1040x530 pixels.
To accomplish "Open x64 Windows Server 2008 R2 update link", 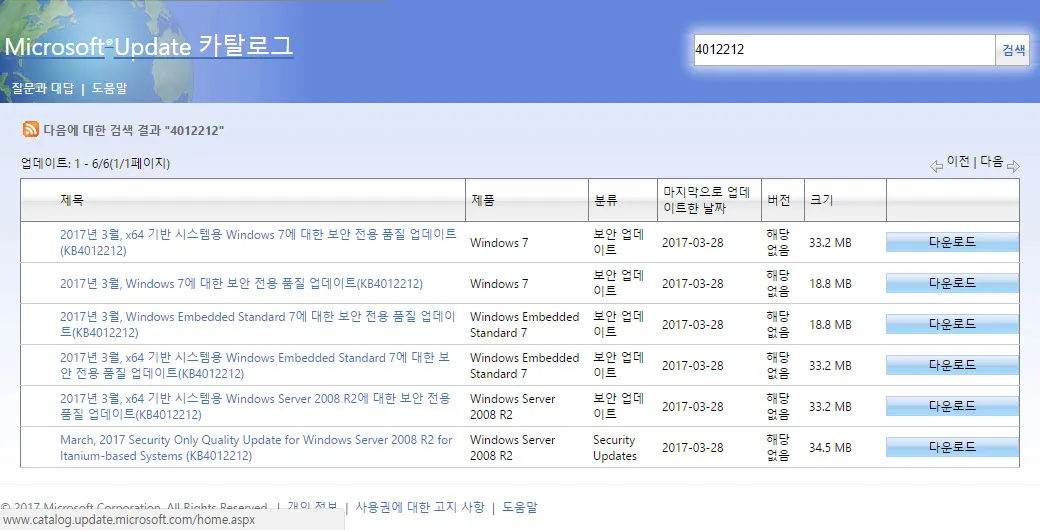I will click(x=255, y=407).
